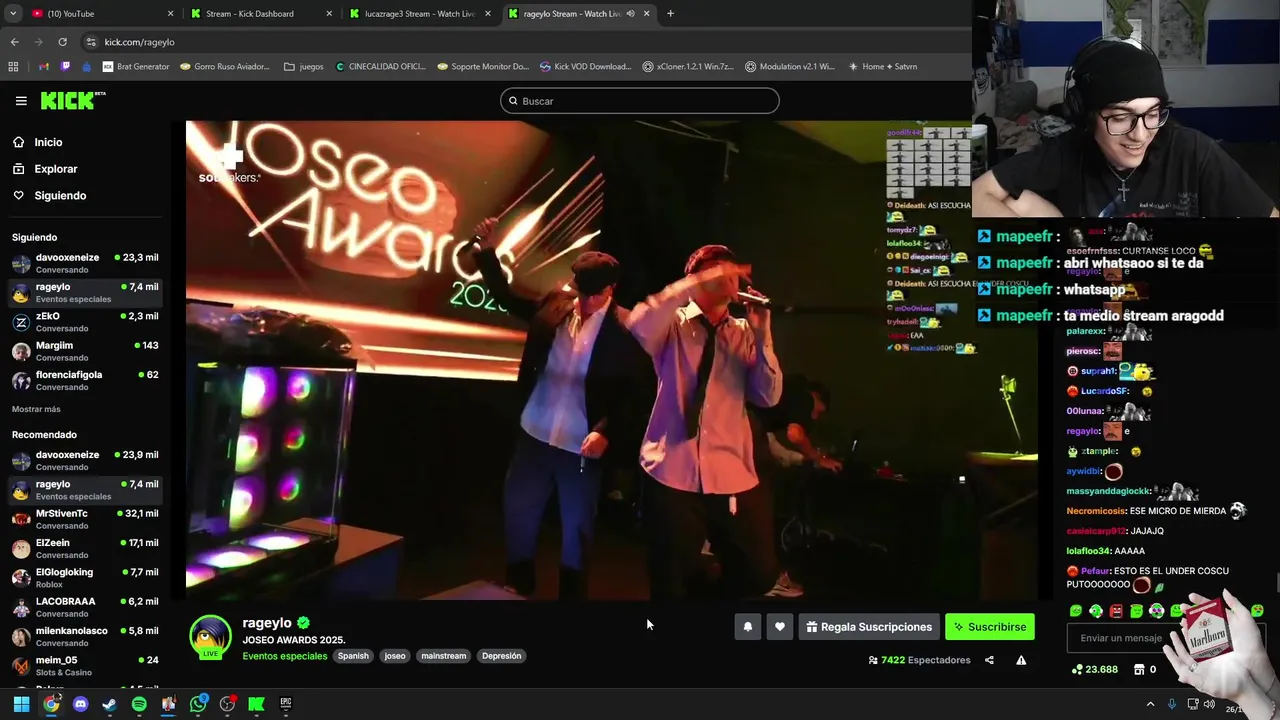Open juegos bookmarks folder
The height and width of the screenshot is (720, 1280).
304,67
